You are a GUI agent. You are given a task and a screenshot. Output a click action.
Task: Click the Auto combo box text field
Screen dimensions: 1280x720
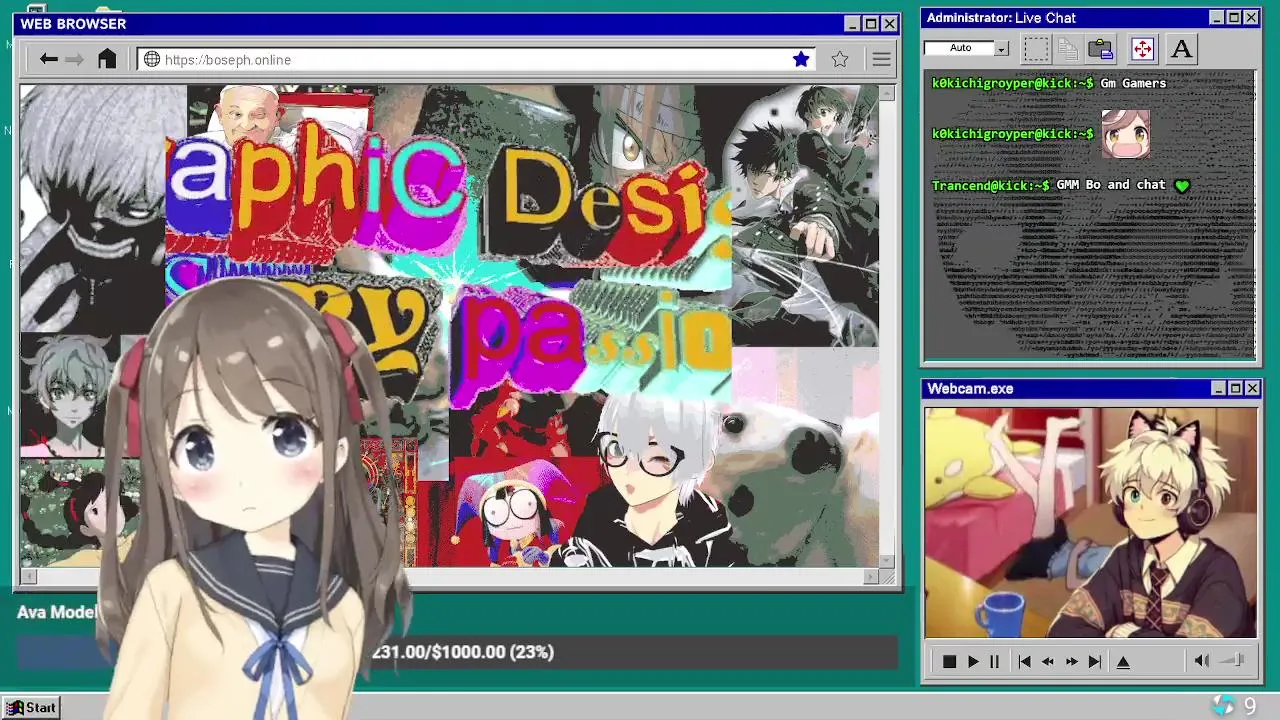tap(960, 48)
